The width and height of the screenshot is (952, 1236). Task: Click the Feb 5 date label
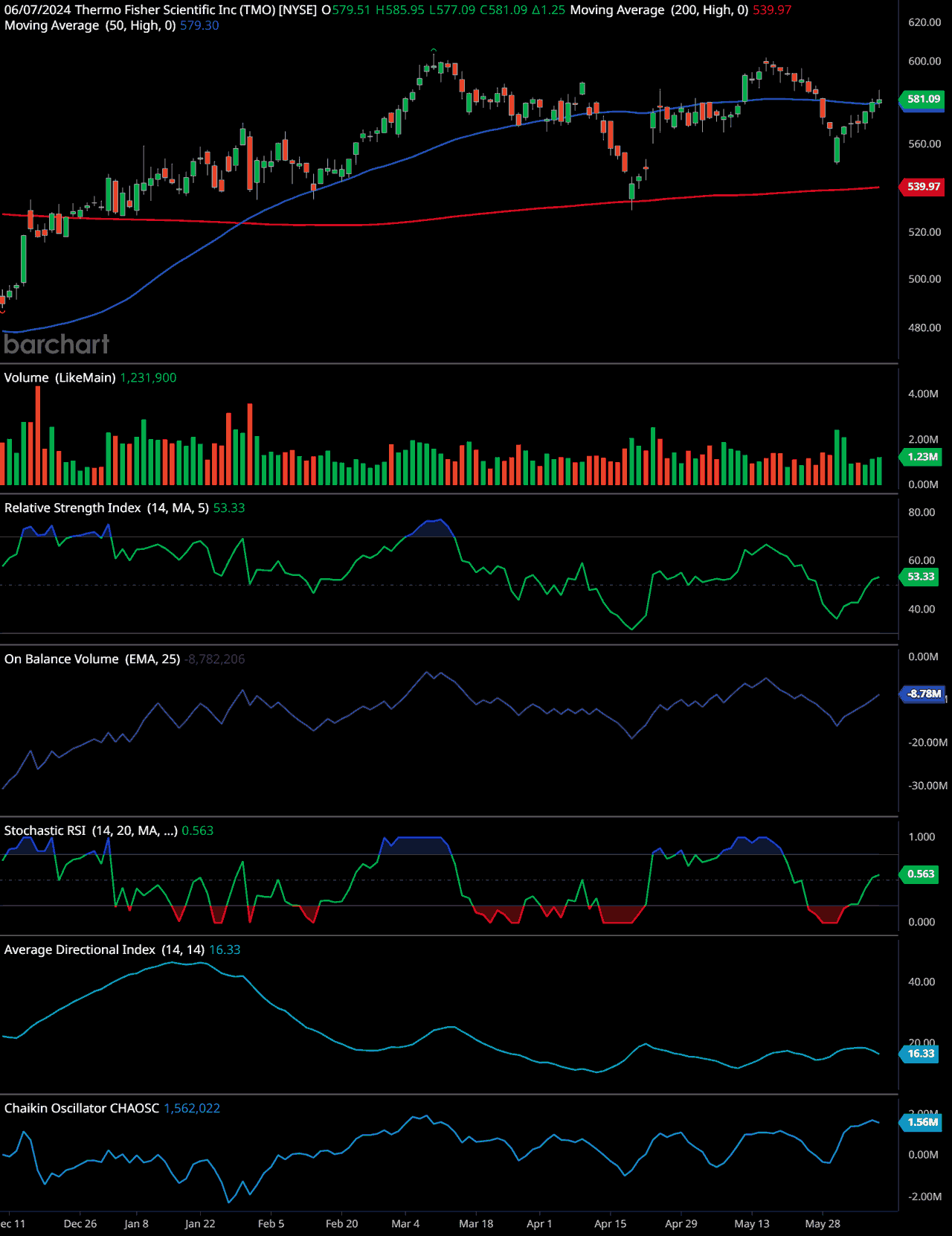271,1224
